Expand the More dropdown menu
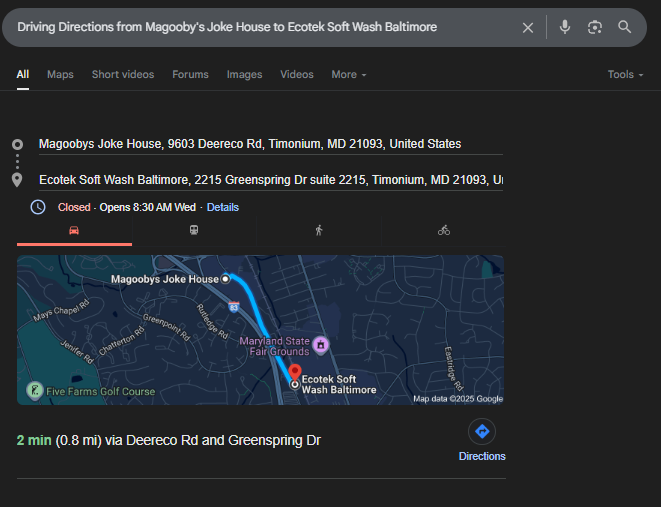661x507 pixels. 349,75
